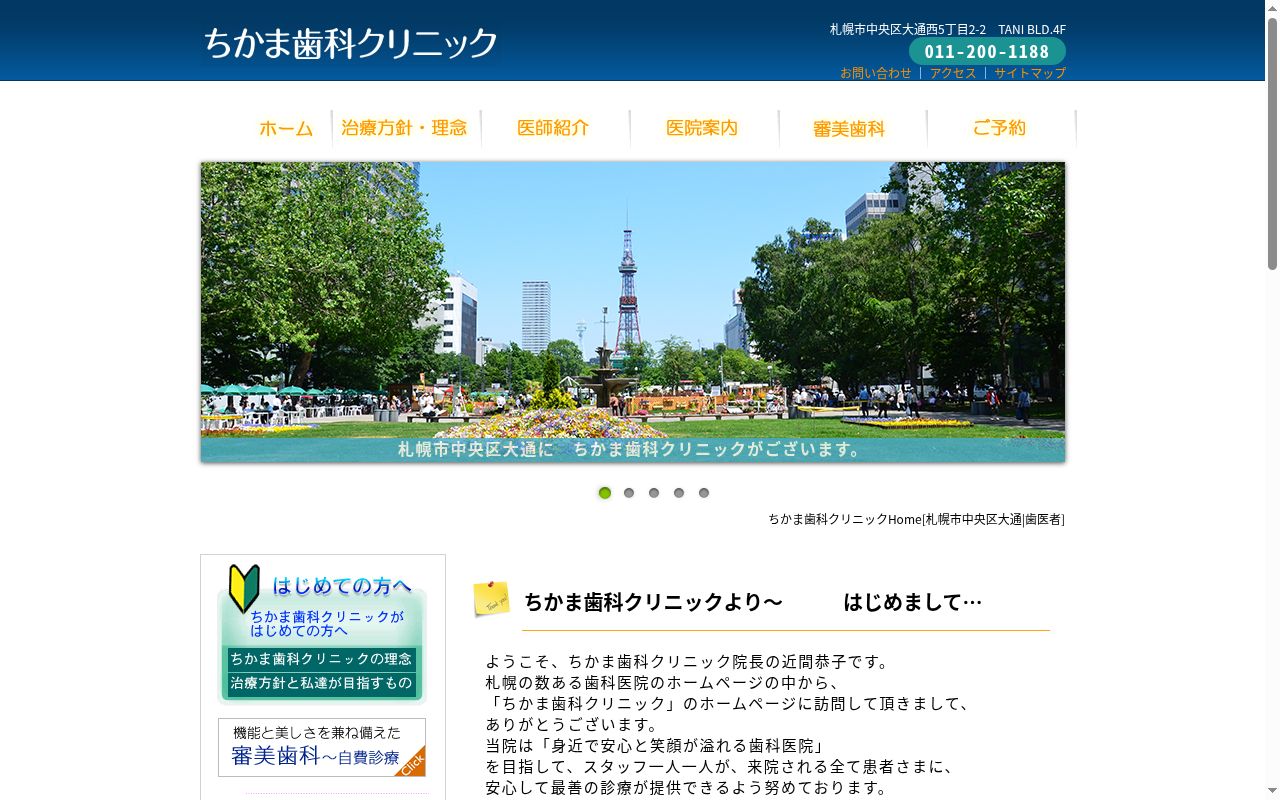Select the fourth slideshow dot
Screen dimensions: 1280x800
point(679,493)
